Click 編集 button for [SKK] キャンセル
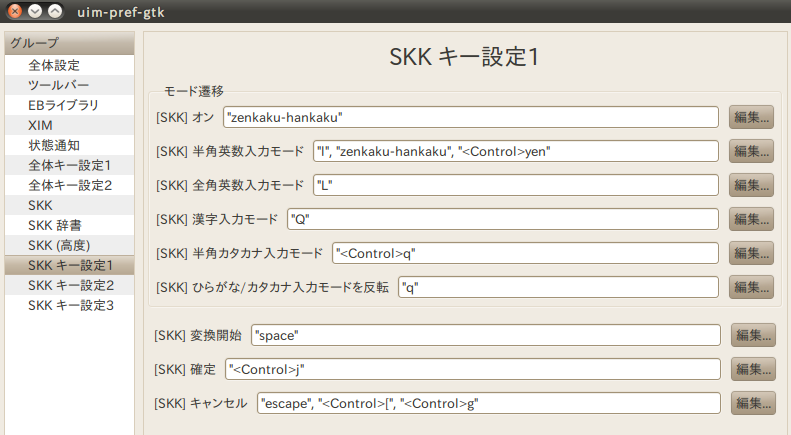 (x=753, y=403)
